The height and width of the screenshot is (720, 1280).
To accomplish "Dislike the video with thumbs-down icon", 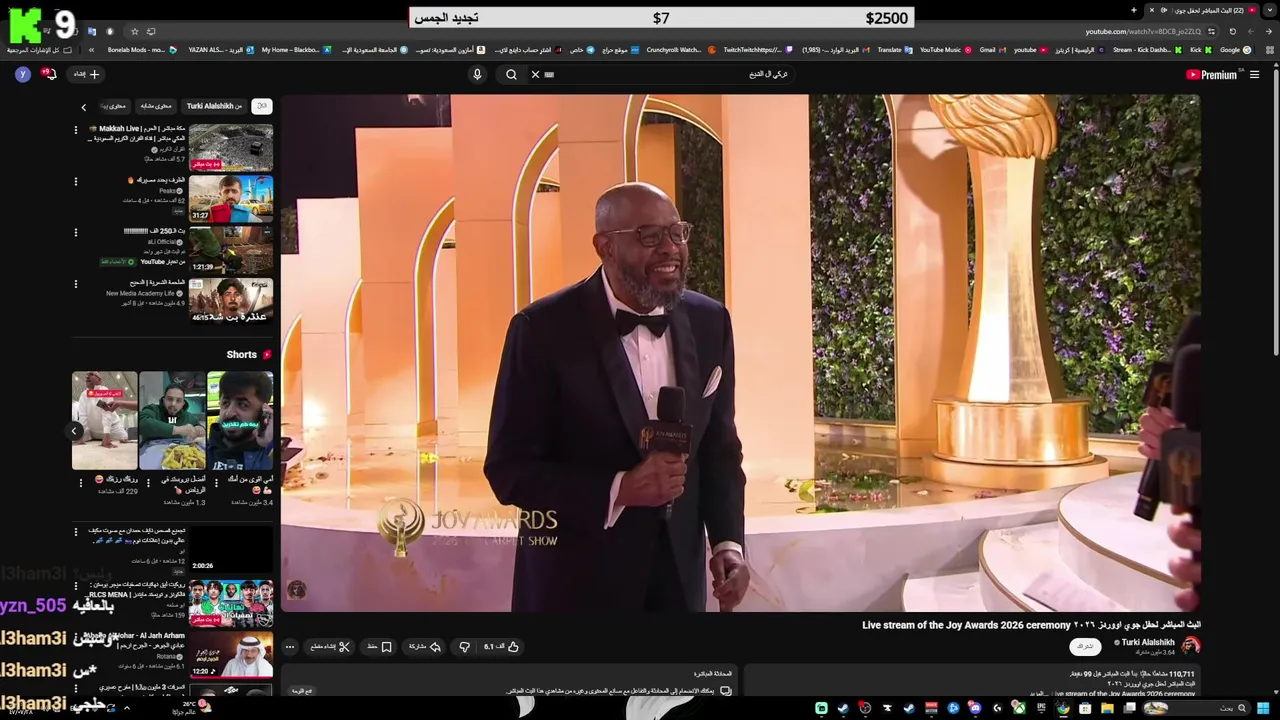I will [464, 647].
